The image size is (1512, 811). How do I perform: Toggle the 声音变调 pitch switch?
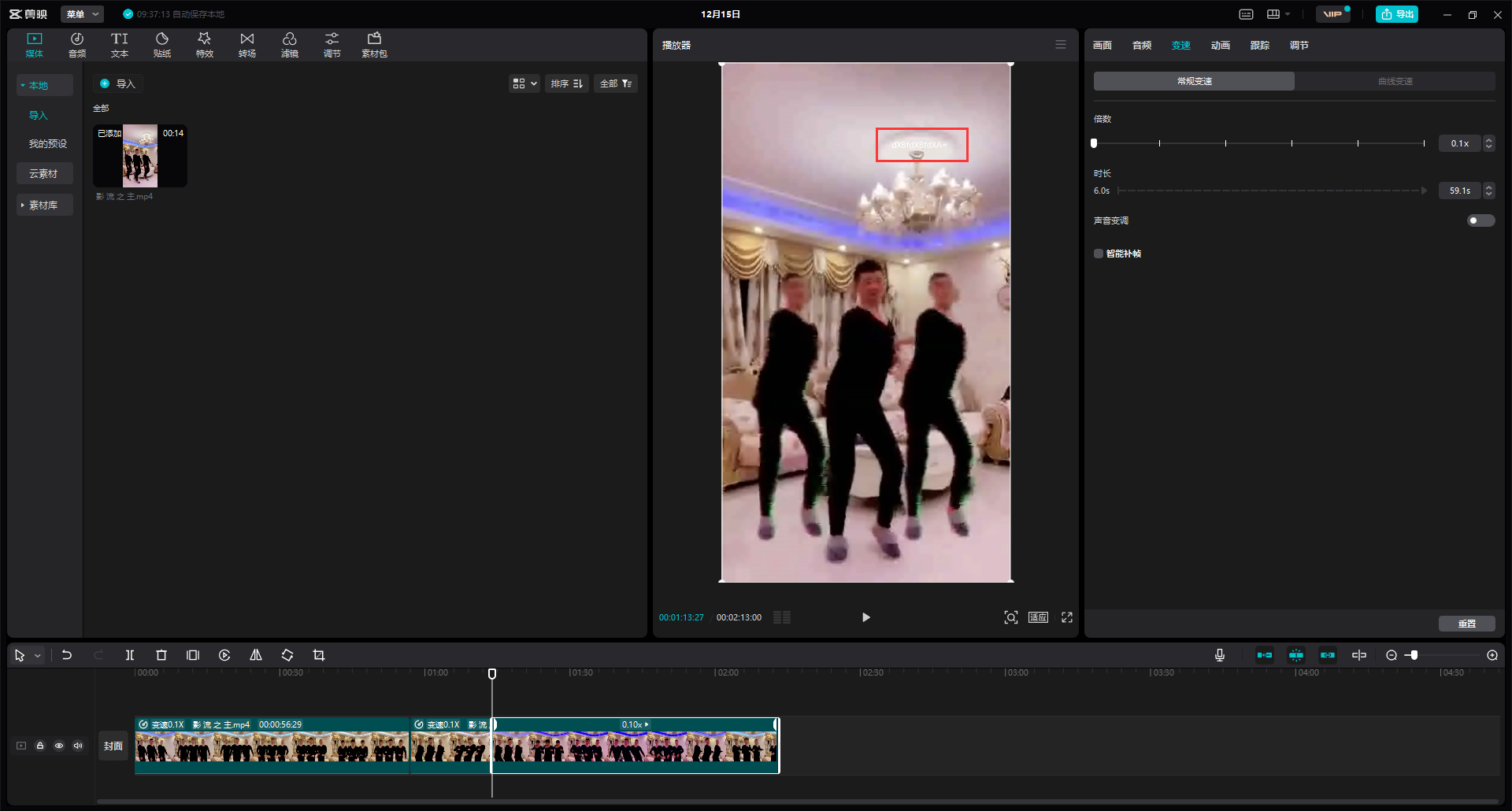tap(1480, 220)
